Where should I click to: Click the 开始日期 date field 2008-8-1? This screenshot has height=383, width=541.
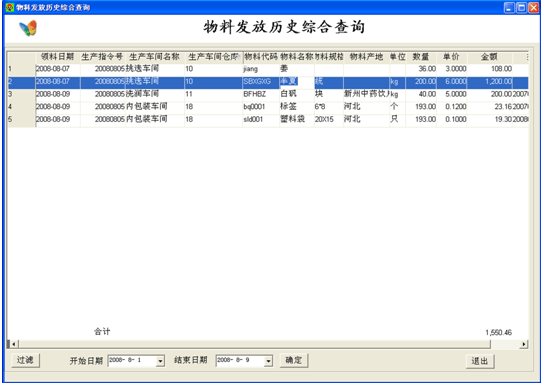click(132, 361)
